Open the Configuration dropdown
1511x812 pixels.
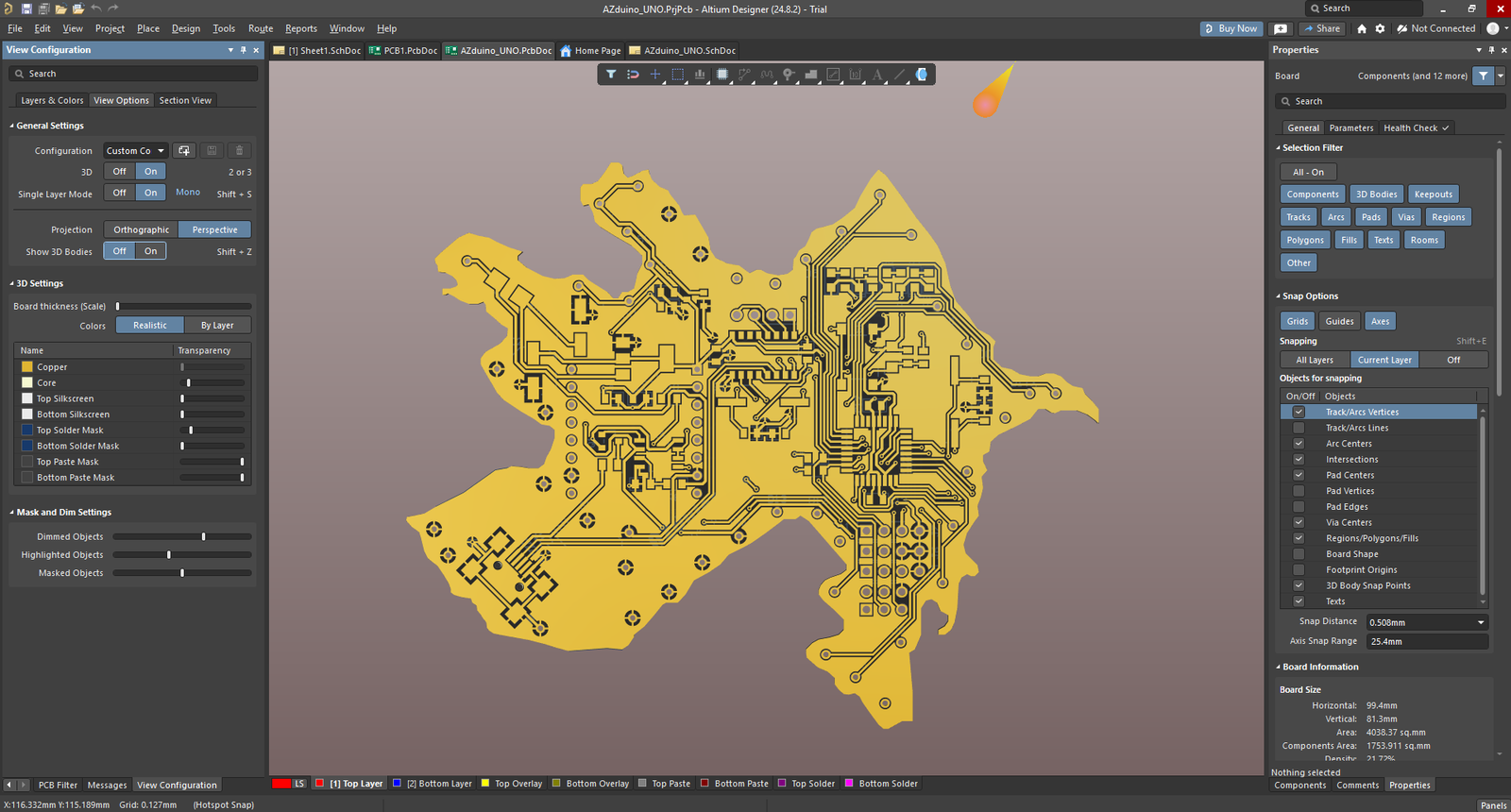(x=135, y=151)
